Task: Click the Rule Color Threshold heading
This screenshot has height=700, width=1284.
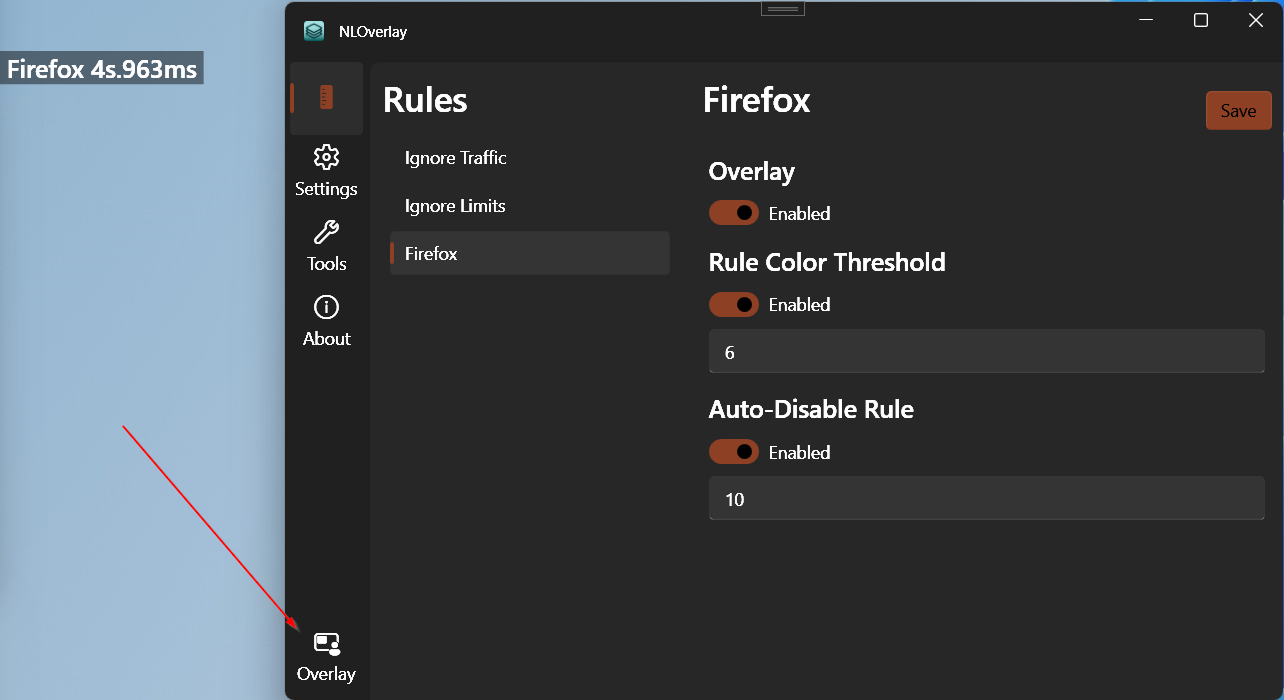Action: pyautogui.click(x=827, y=262)
